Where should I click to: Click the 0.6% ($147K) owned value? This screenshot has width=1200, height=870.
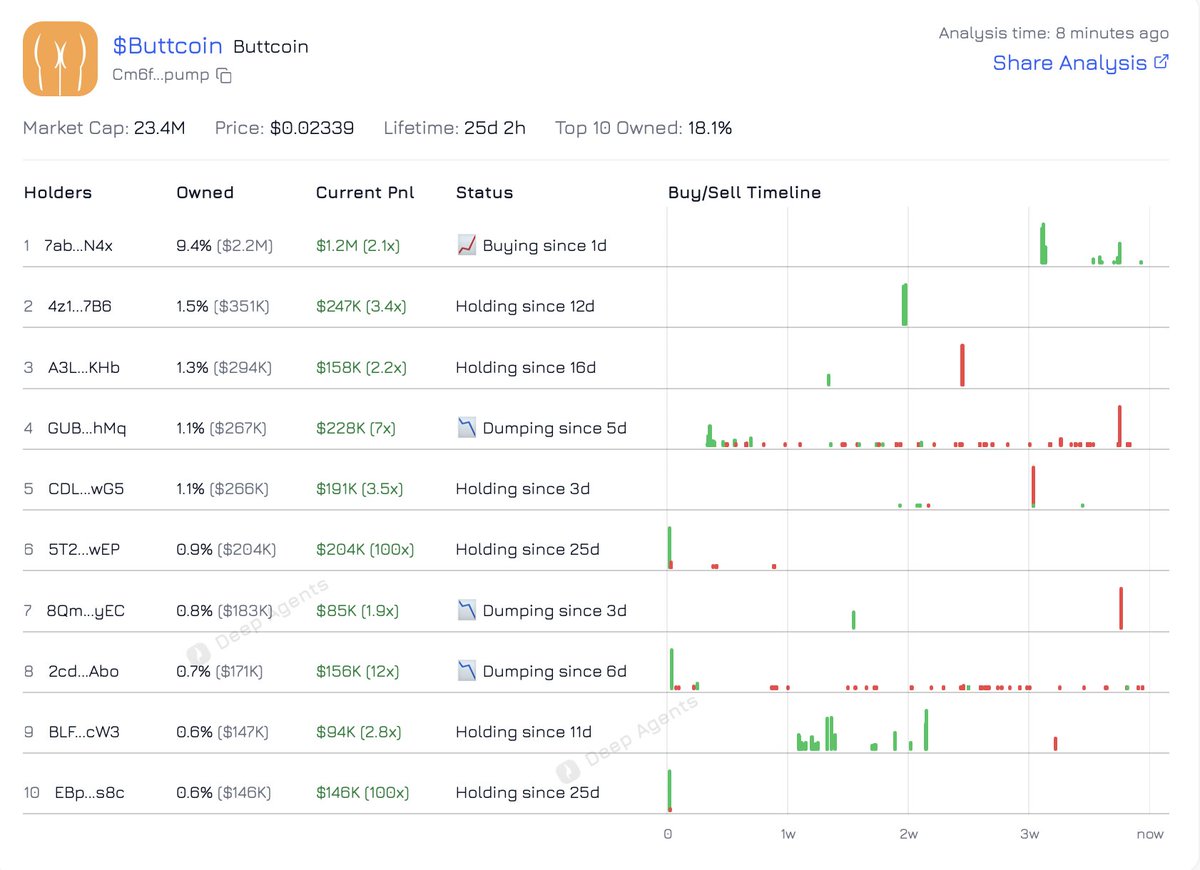click(222, 732)
